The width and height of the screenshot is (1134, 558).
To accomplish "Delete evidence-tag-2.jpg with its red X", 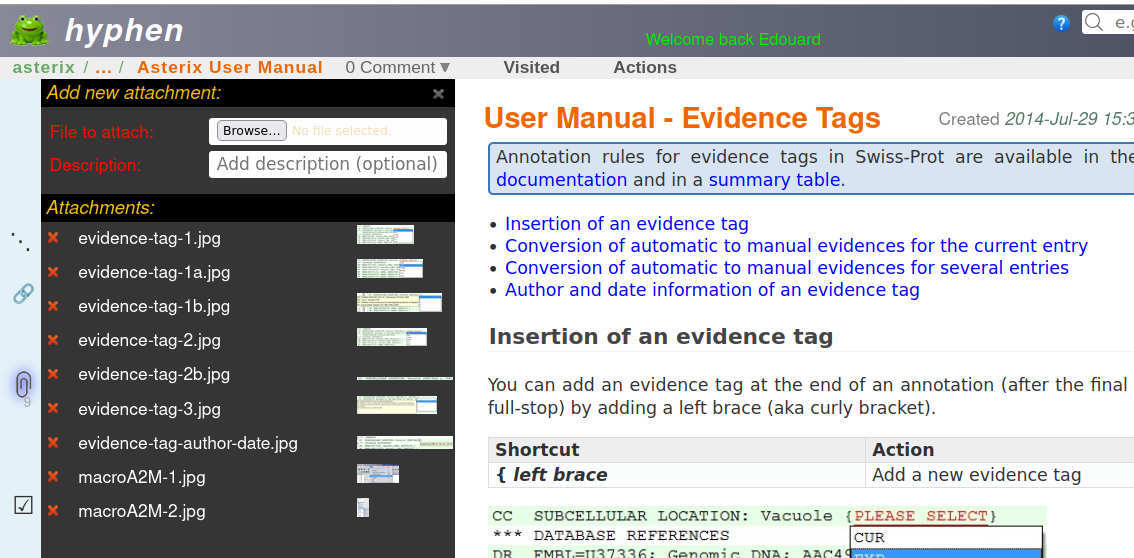I will 53,340.
